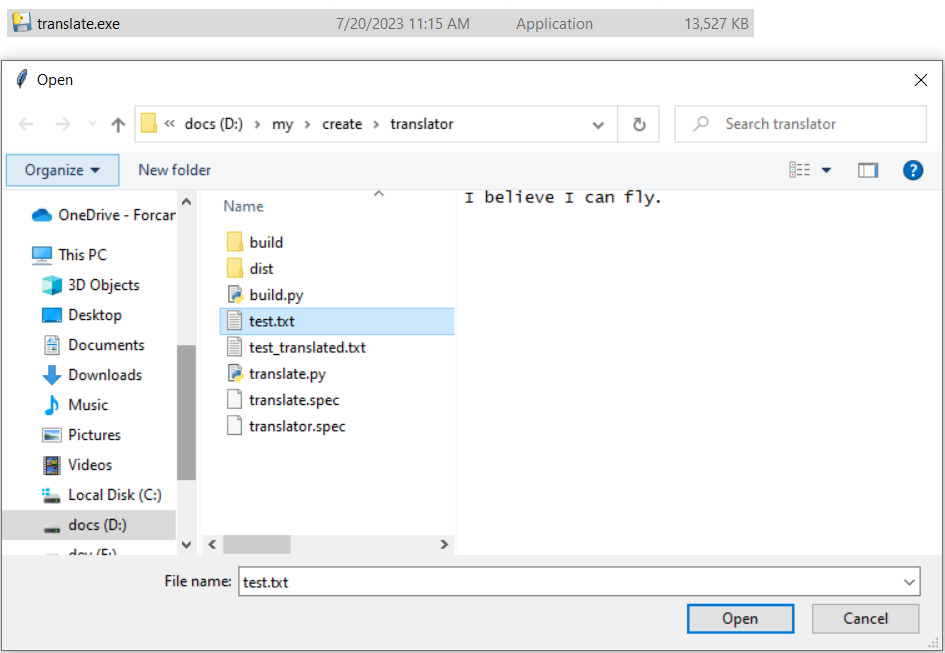945x653 pixels.
Task: Click the navigation pane vertical scrollbar
Action: [x=186, y=412]
